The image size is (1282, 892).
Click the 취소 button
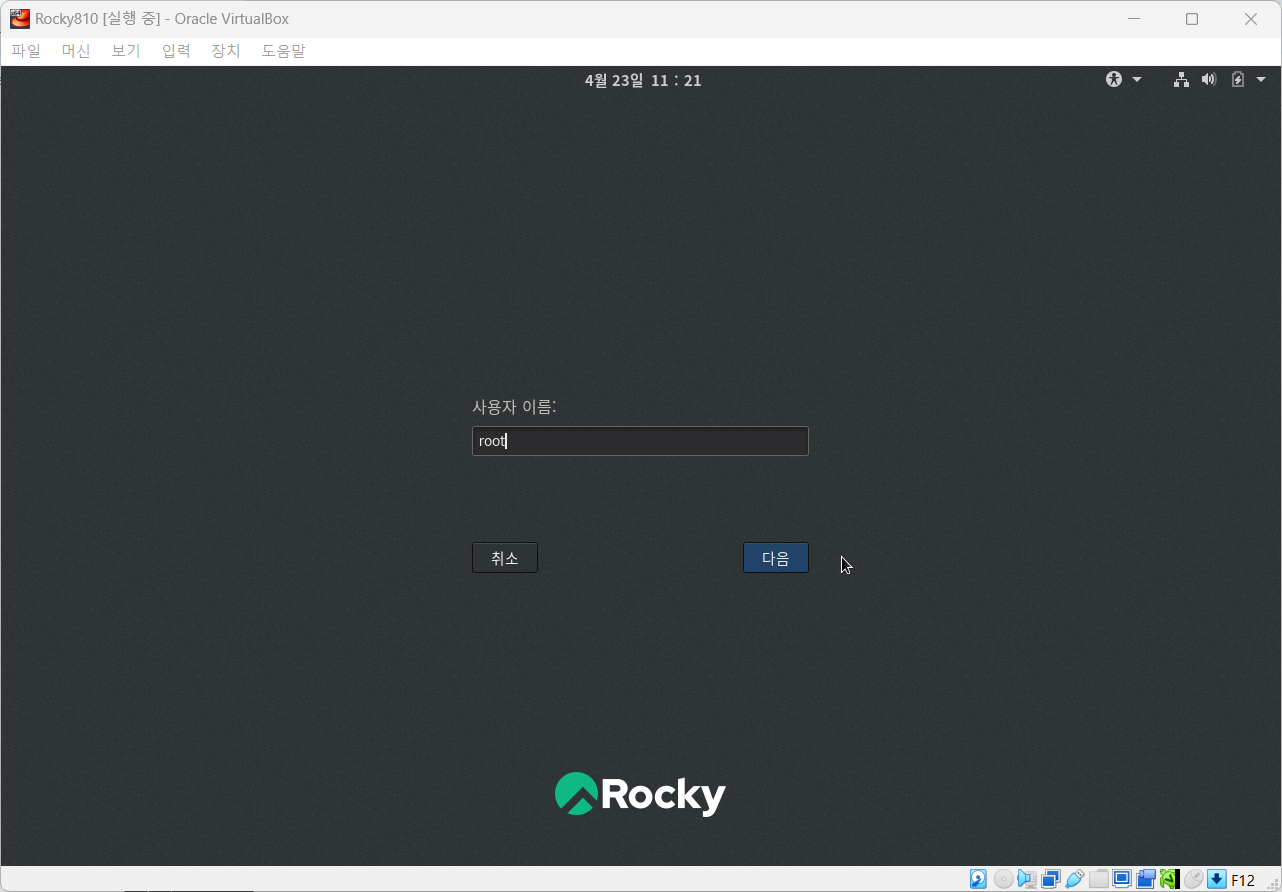[x=505, y=558]
